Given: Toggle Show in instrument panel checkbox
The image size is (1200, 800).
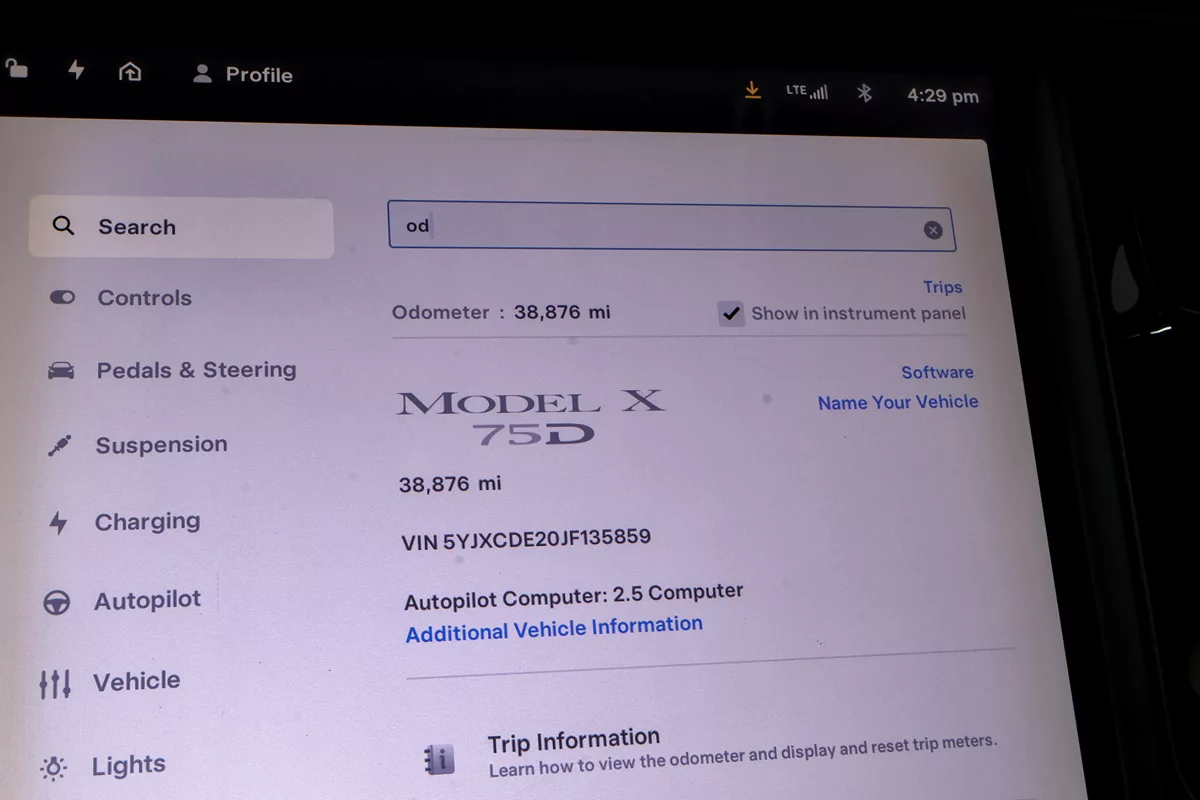Looking at the screenshot, I should [x=732, y=314].
